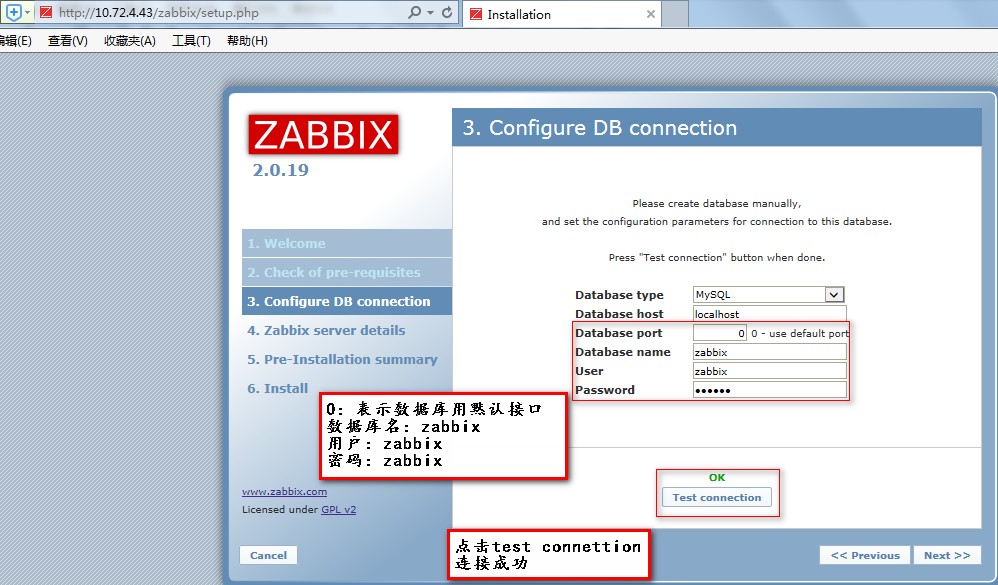998x585 pixels.
Task: Click the << Previous button
Action: (865, 555)
